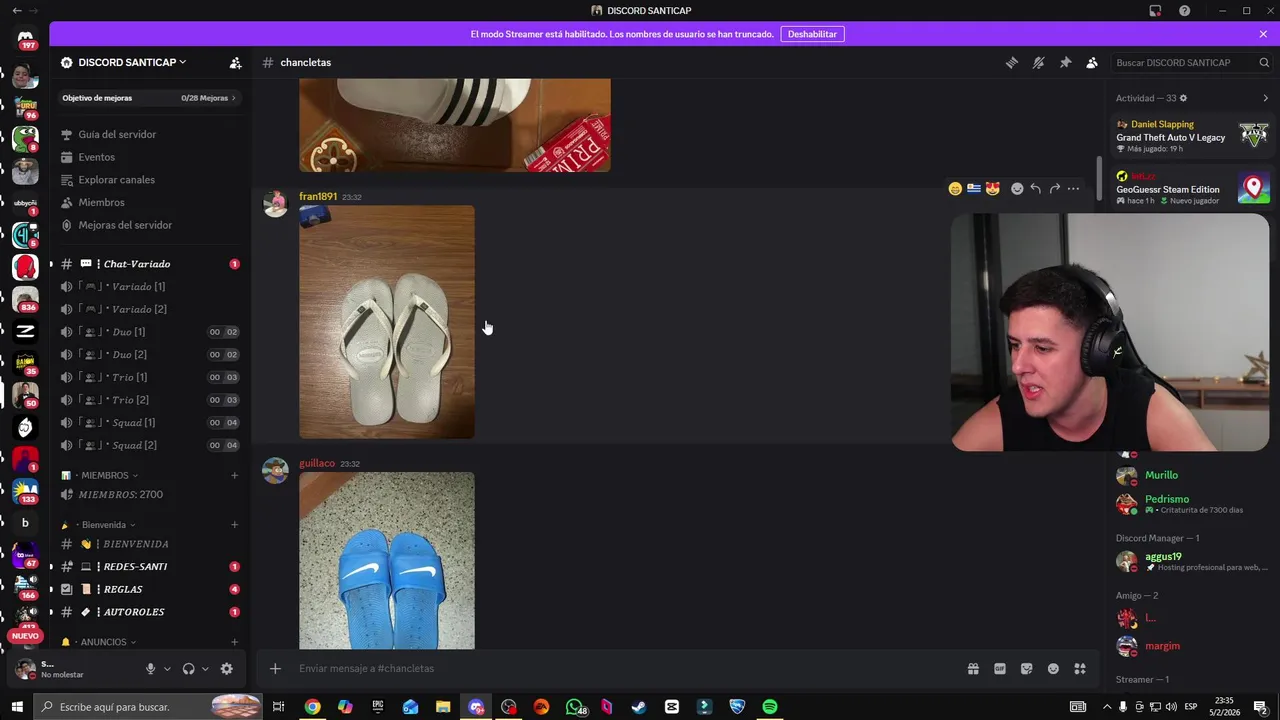
Task: Open more options ellipsis on message toolbar
Action: [x=1073, y=188]
